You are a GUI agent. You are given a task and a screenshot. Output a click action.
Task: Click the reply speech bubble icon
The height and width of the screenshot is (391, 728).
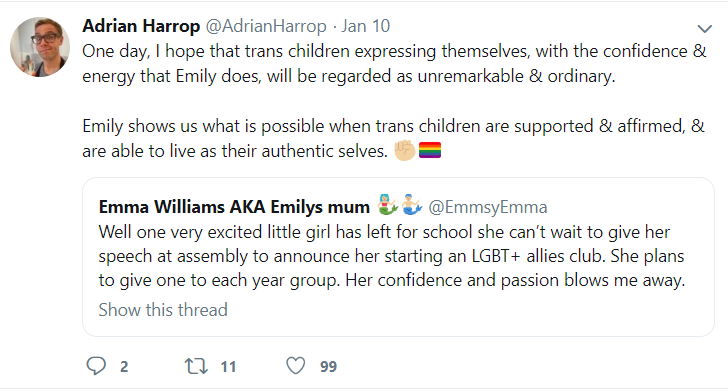coord(96,366)
